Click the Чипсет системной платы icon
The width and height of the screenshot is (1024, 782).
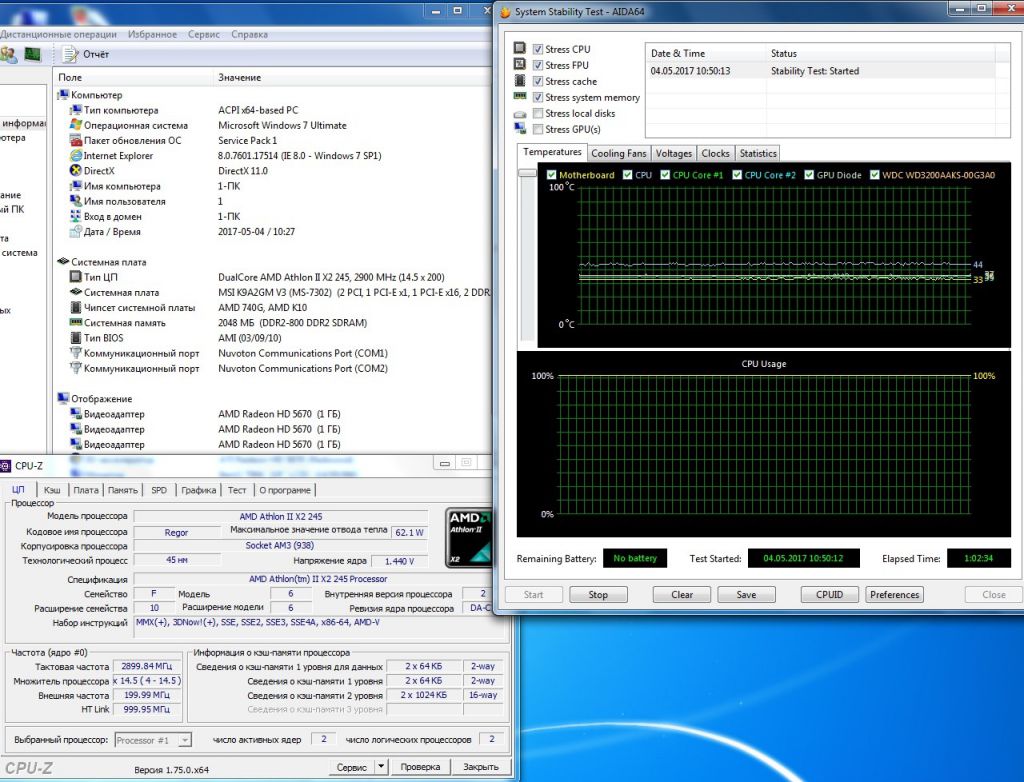(76, 307)
